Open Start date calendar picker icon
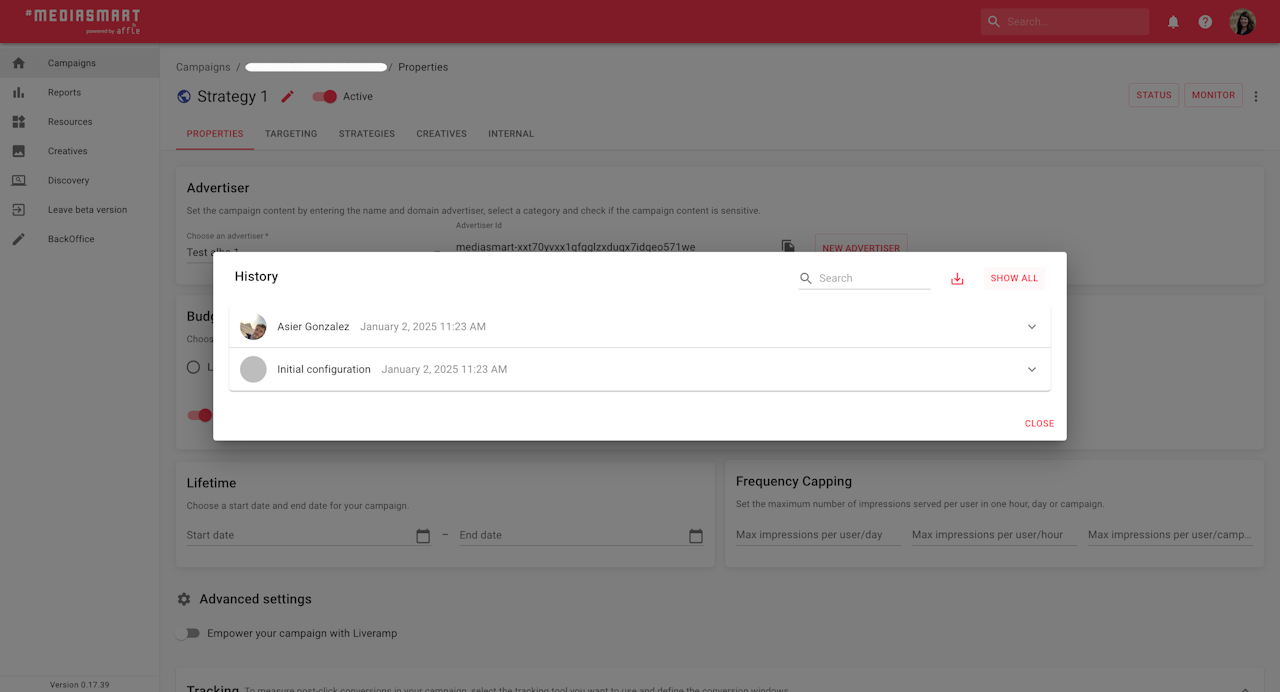The width and height of the screenshot is (1280, 692). point(423,536)
